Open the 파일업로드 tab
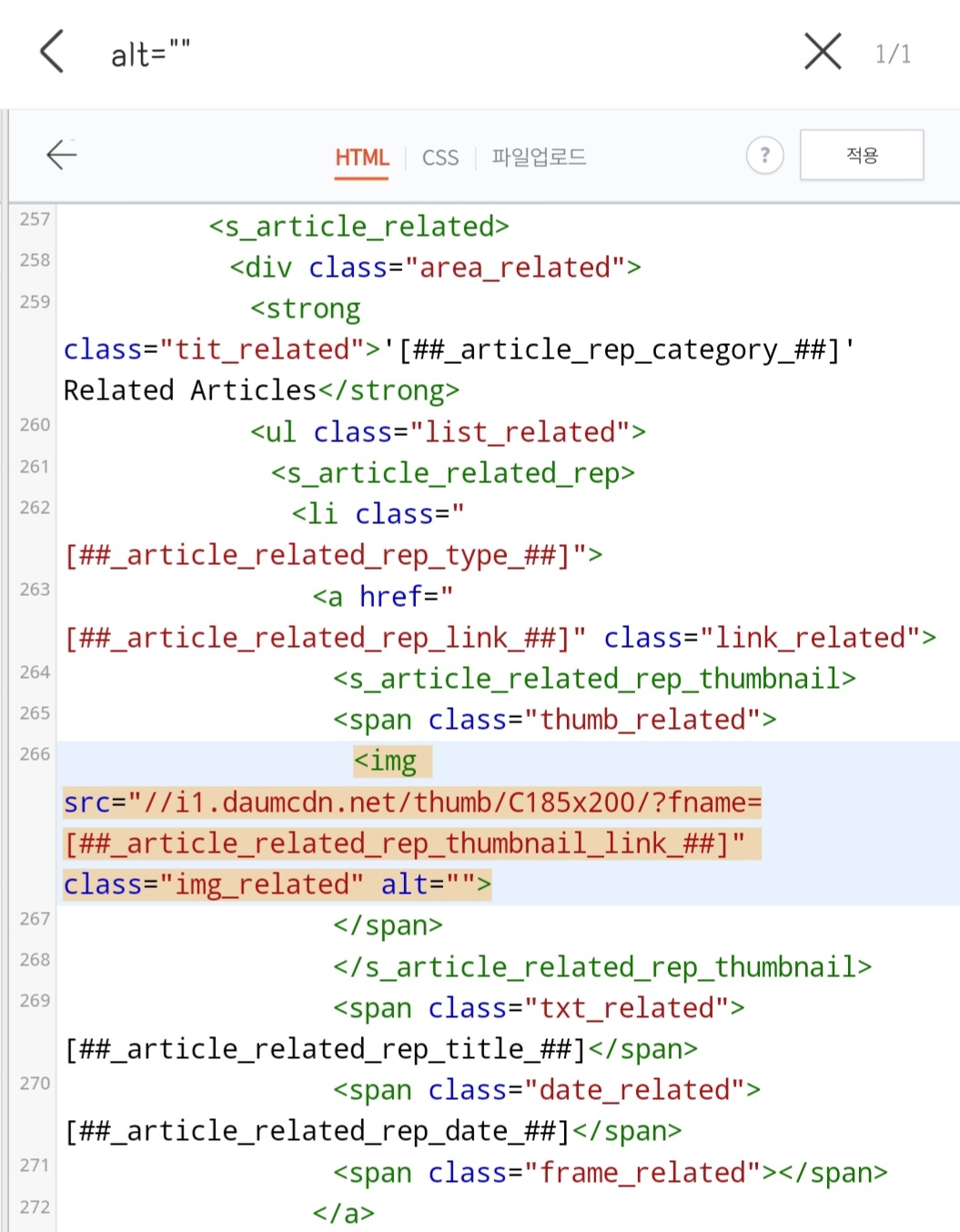The width and height of the screenshot is (960, 1232). pos(539,157)
